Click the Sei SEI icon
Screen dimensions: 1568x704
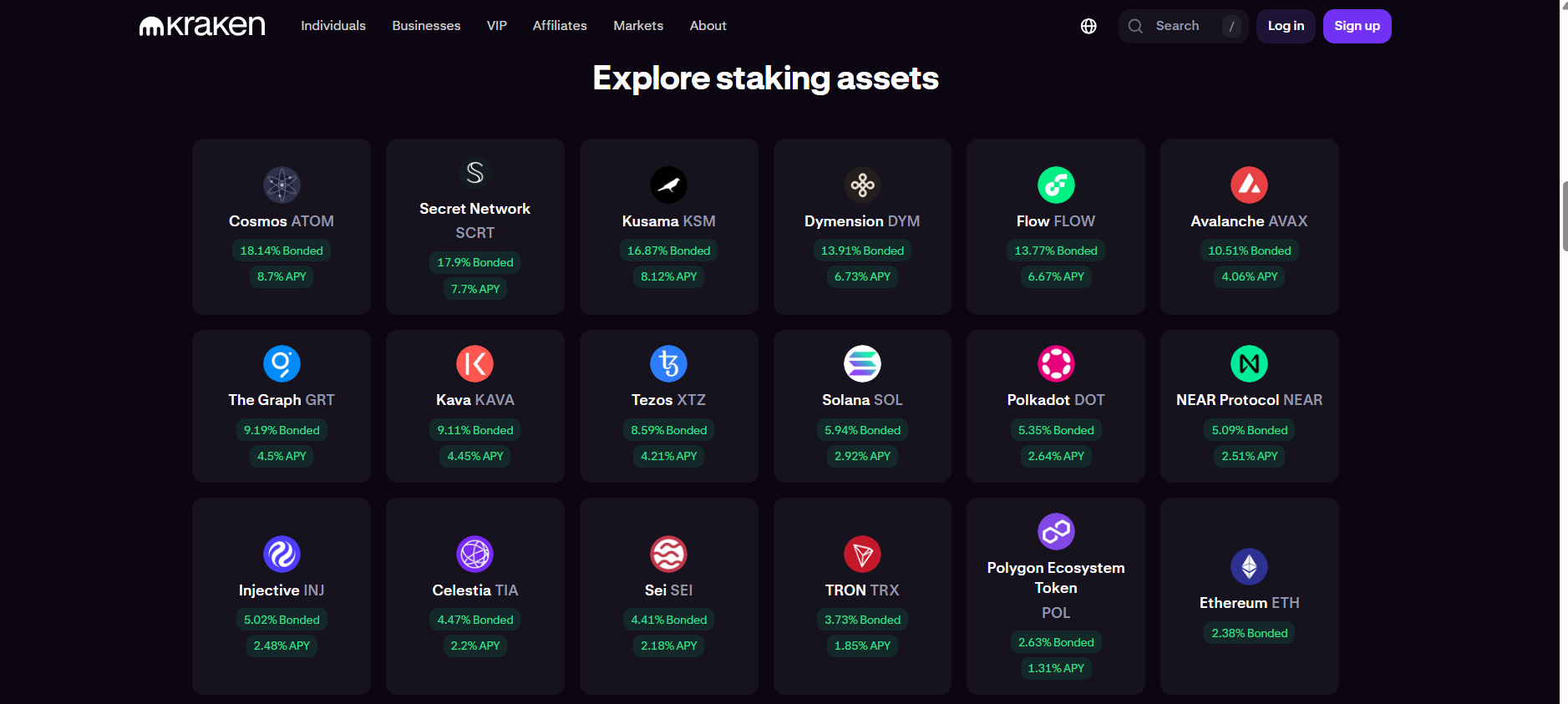pos(669,555)
